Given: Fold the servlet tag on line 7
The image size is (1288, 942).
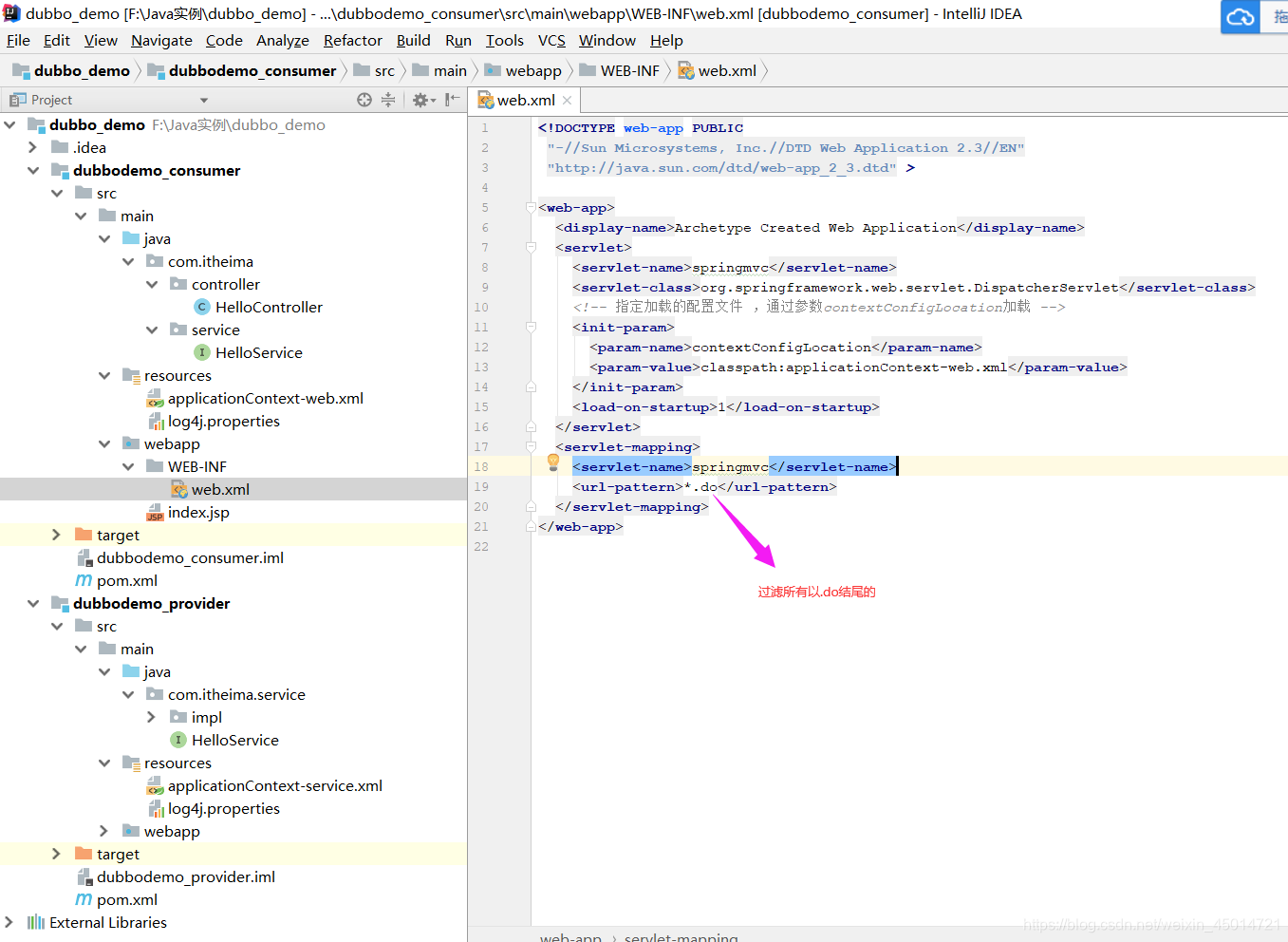Looking at the screenshot, I should coord(532,247).
